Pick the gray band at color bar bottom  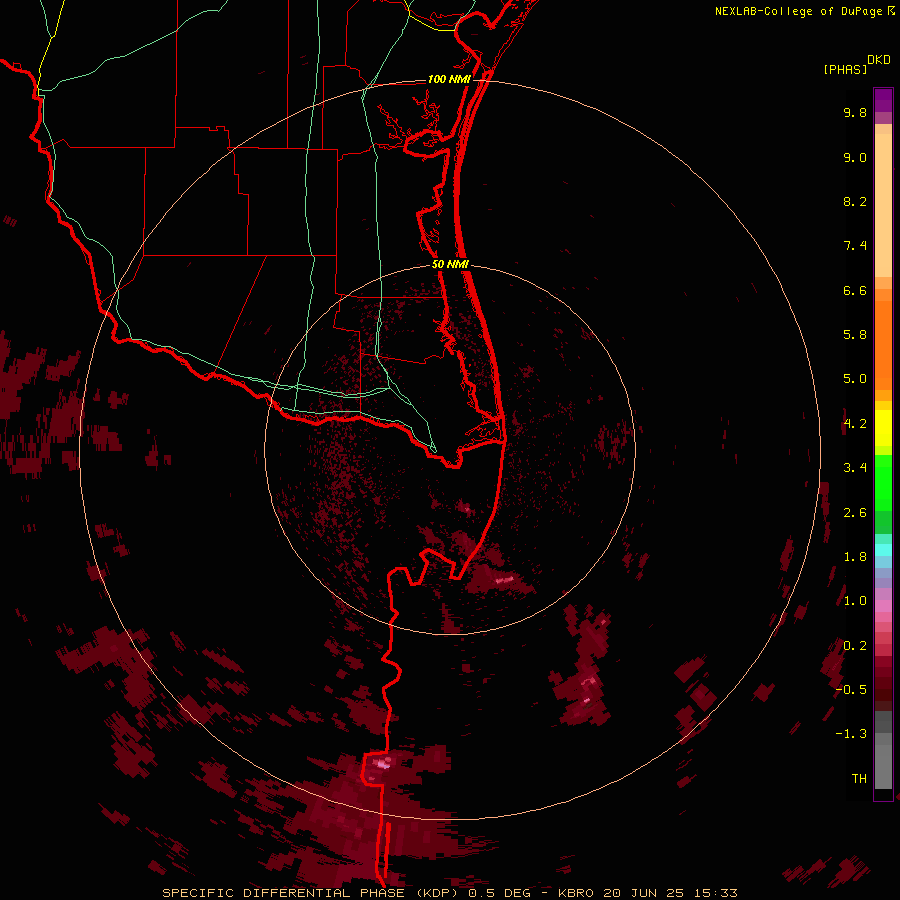(x=883, y=766)
